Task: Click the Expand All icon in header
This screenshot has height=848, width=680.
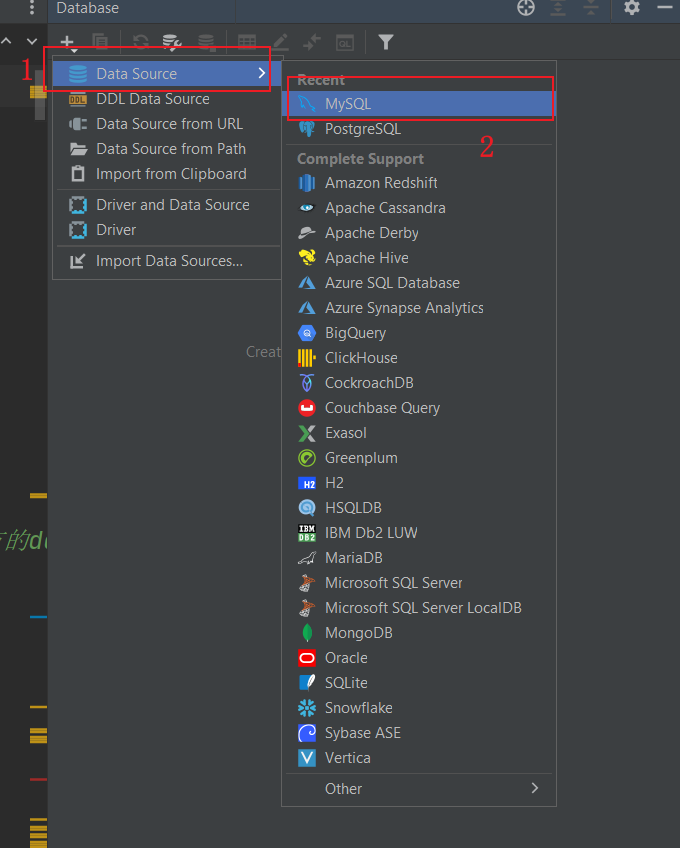Action: coord(558,8)
